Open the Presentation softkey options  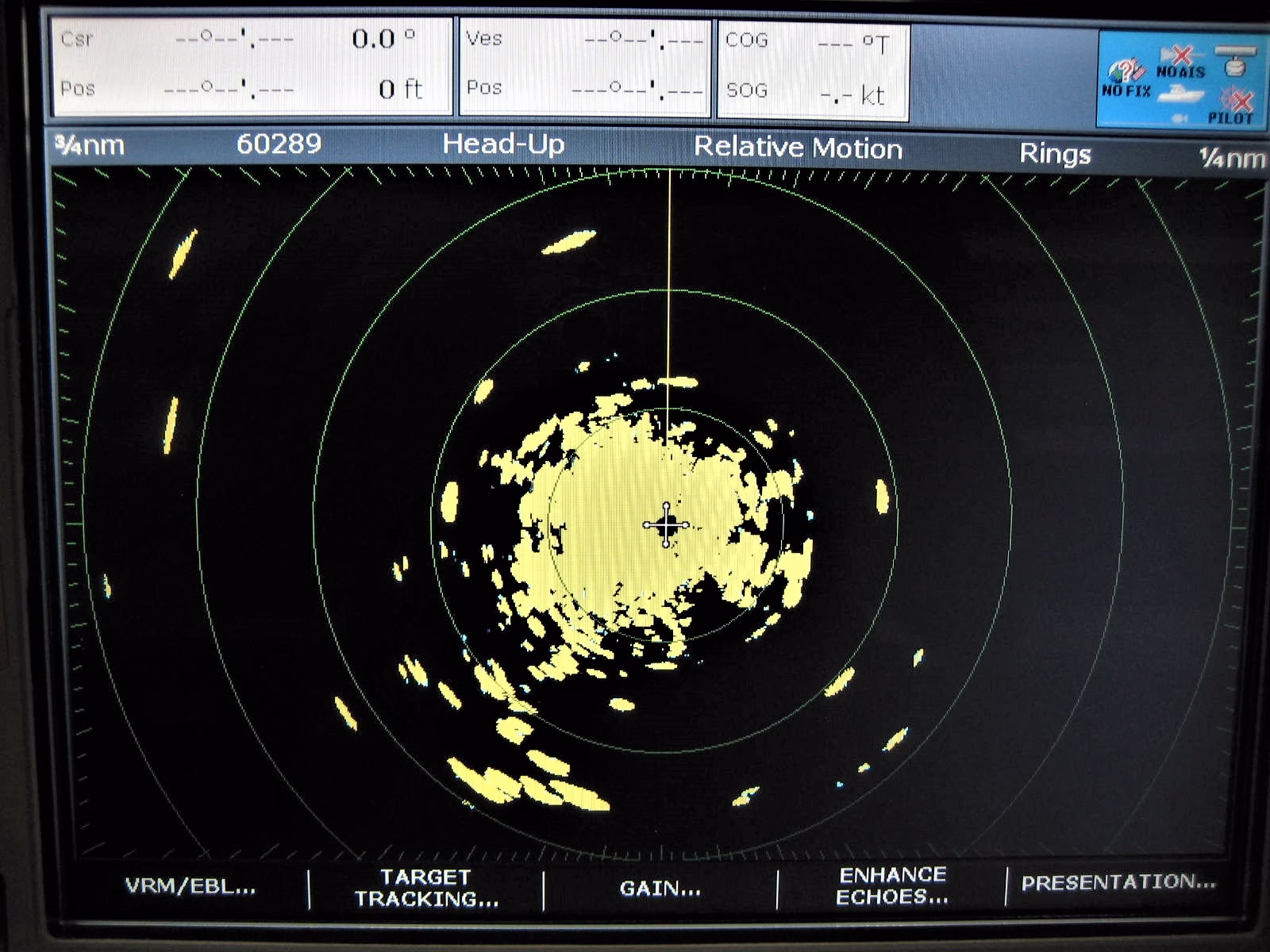tap(1118, 882)
